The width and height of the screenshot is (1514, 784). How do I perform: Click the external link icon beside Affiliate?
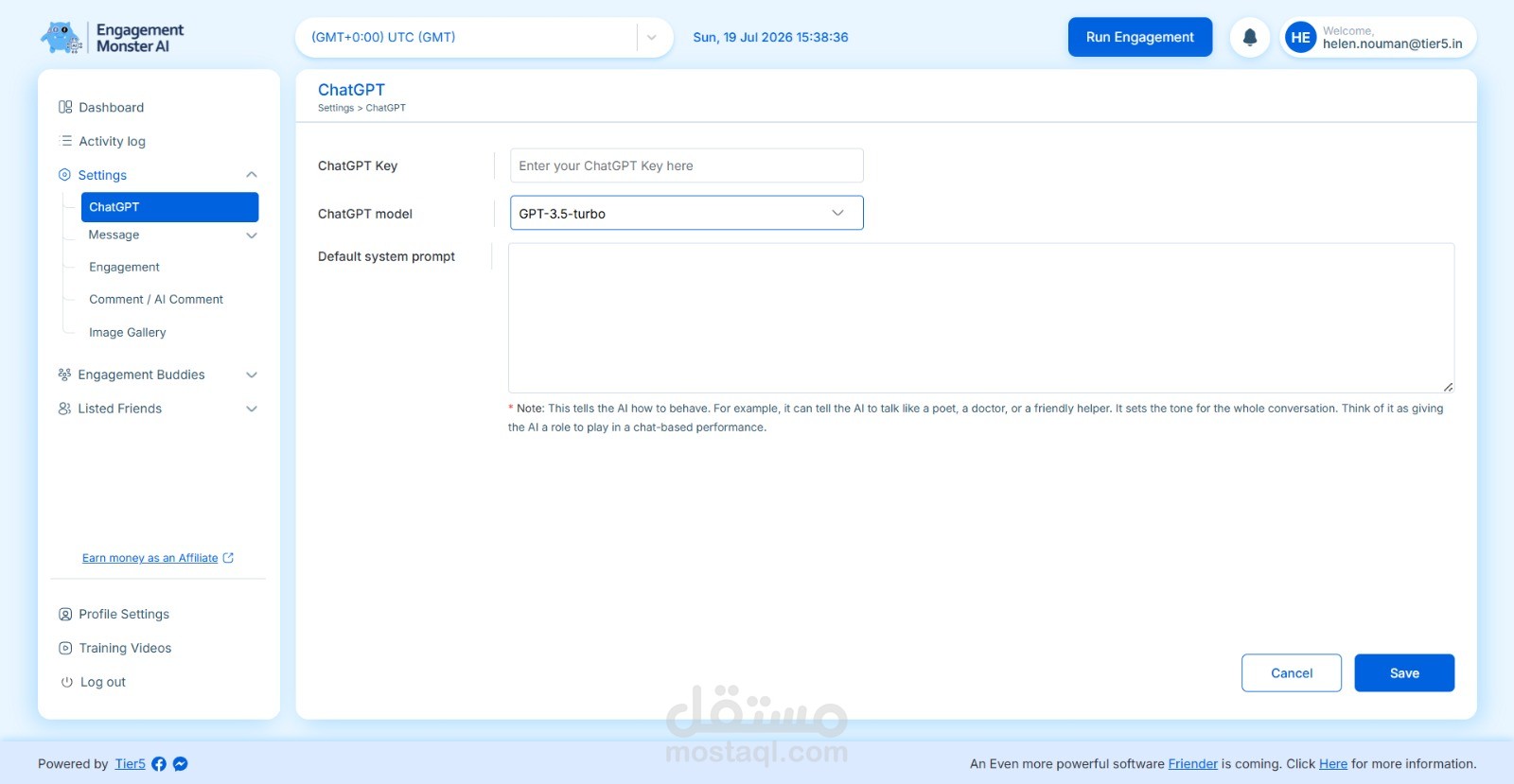coord(228,558)
